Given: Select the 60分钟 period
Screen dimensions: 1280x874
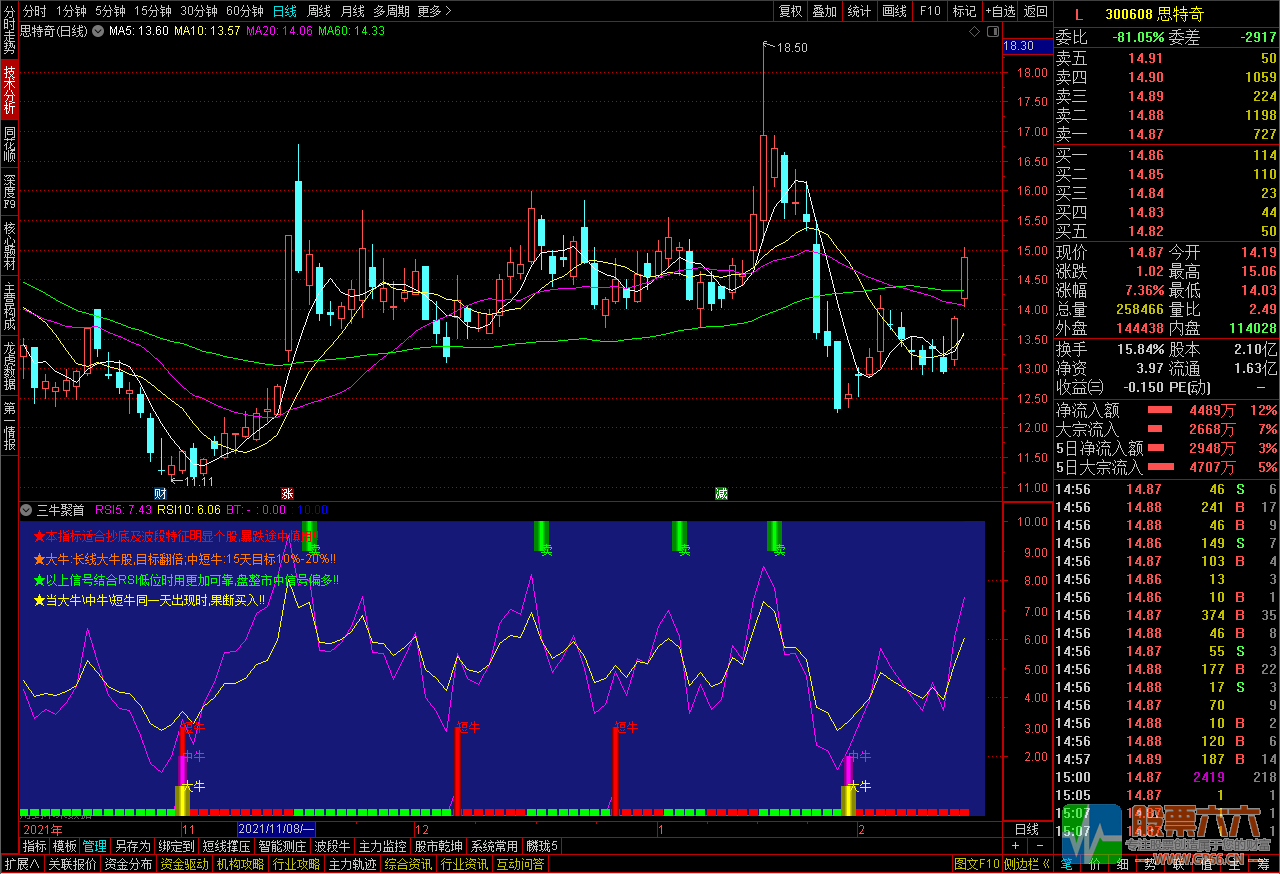Looking at the screenshot, I should 245,11.
